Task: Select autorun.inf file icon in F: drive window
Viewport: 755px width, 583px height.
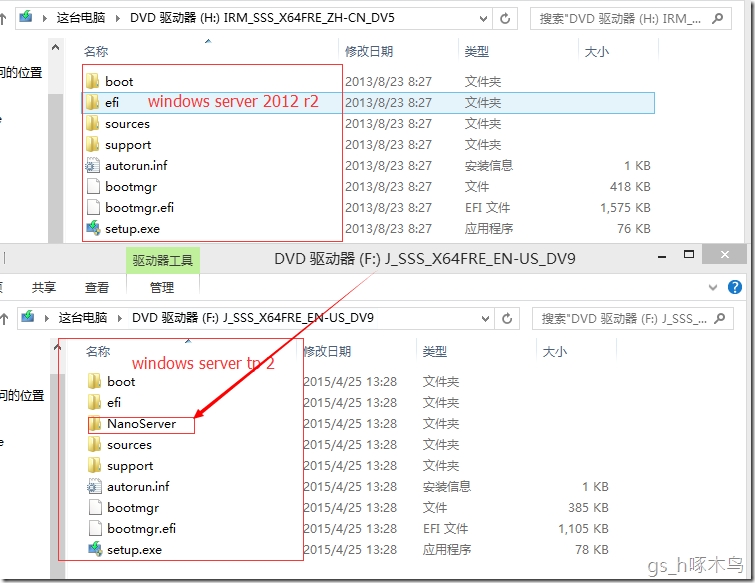Action: tap(94, 486)
